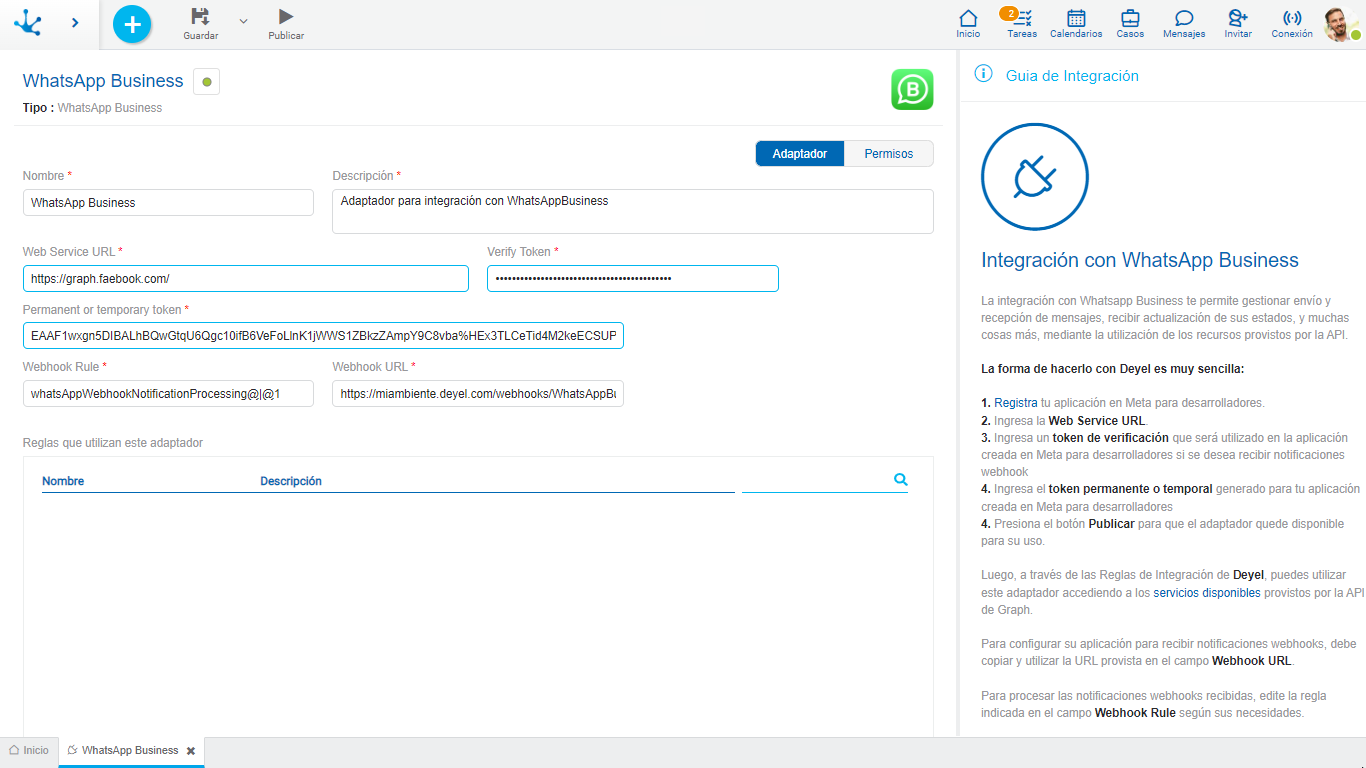Click the rules search magnifier icon
Viewport: 1366px width, 768px height.
901,480
